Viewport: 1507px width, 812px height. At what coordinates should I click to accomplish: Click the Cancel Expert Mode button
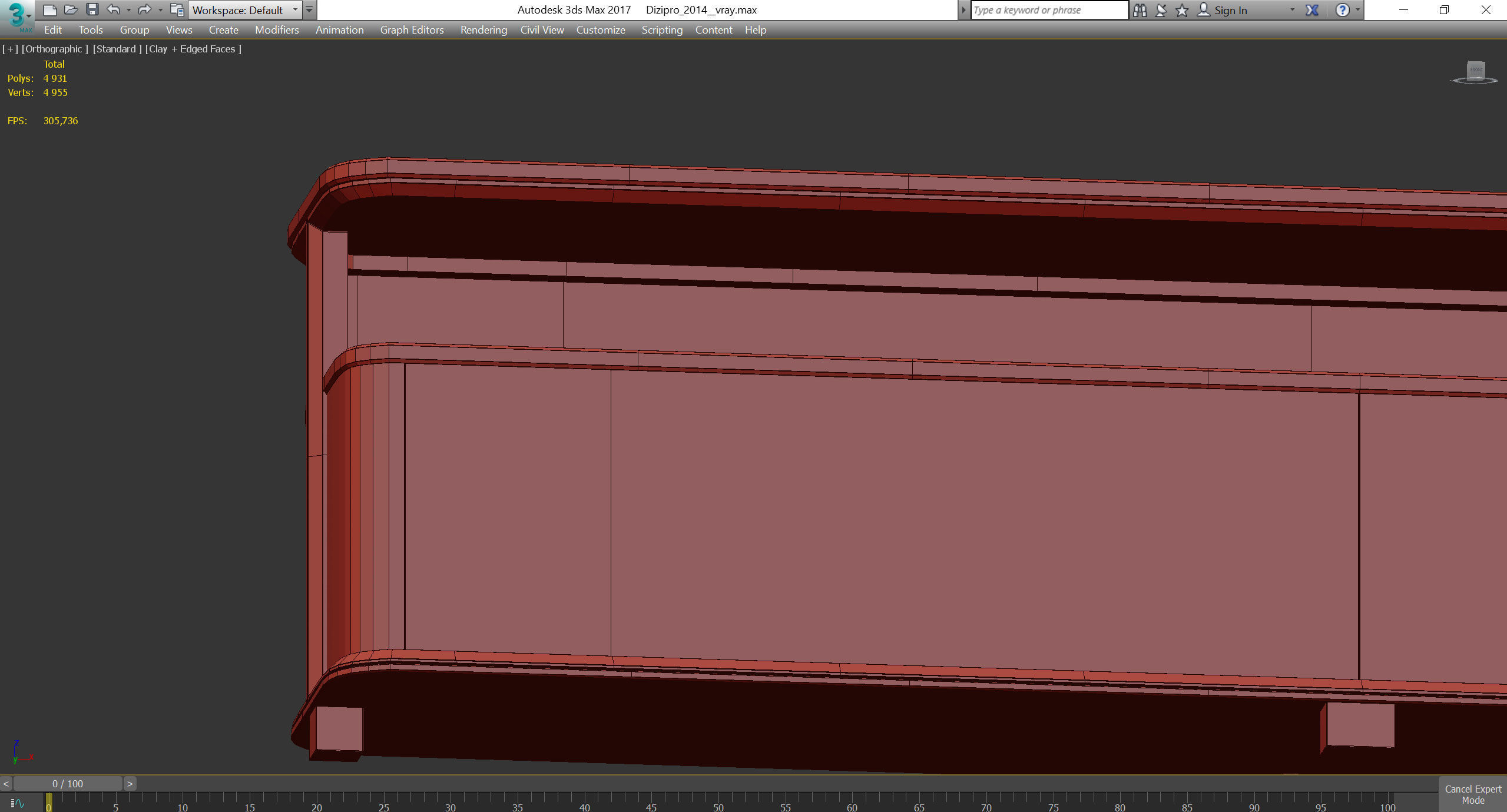tap(1472, 794)
